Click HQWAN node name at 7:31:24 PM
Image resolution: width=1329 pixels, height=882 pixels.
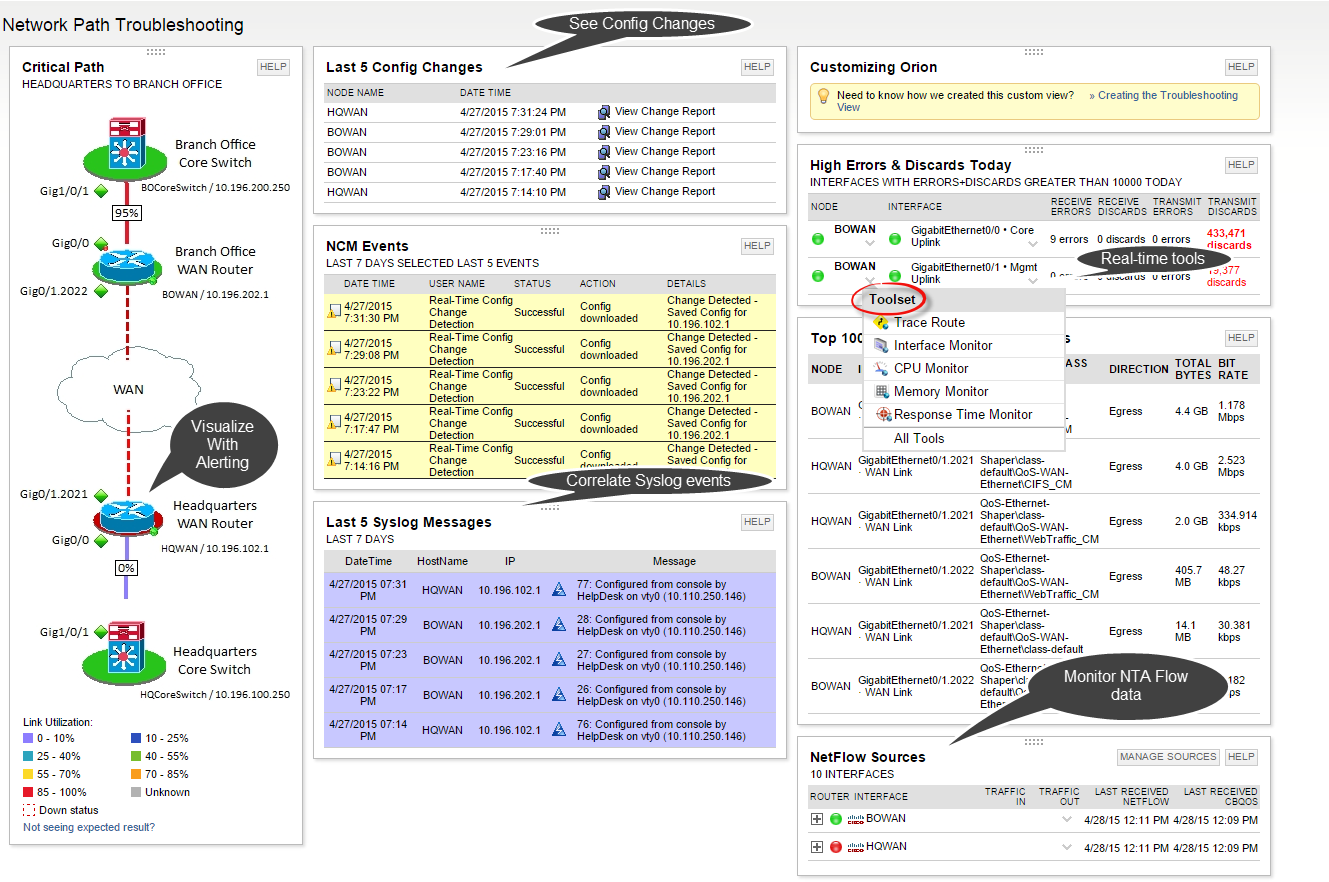pos(347,112)
